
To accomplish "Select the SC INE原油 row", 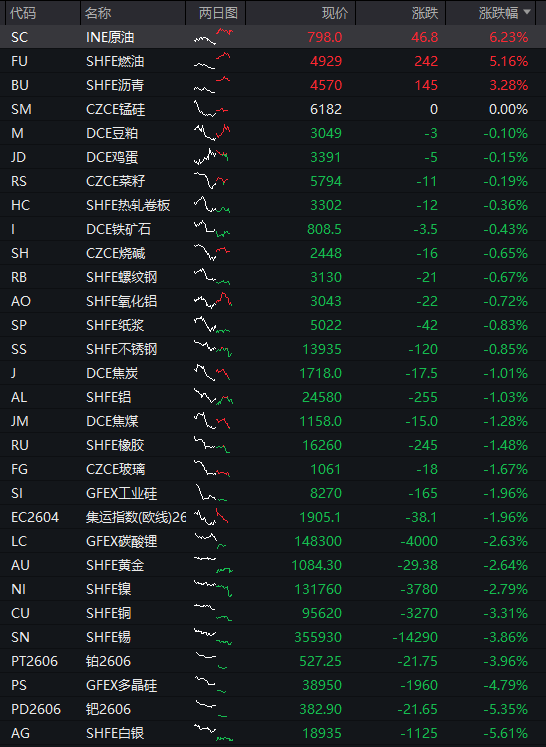I will (273, 37).
